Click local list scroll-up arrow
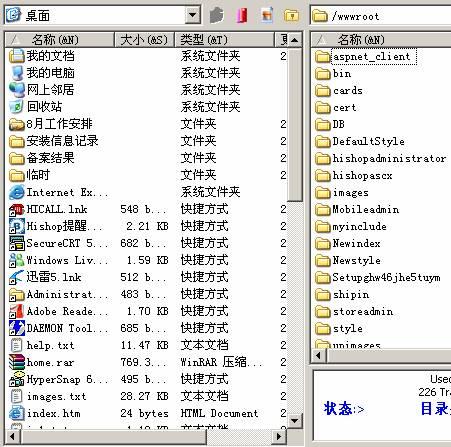The width and height of the screenshot is (451, 447). pyautogui.click(x=294, y=40)
